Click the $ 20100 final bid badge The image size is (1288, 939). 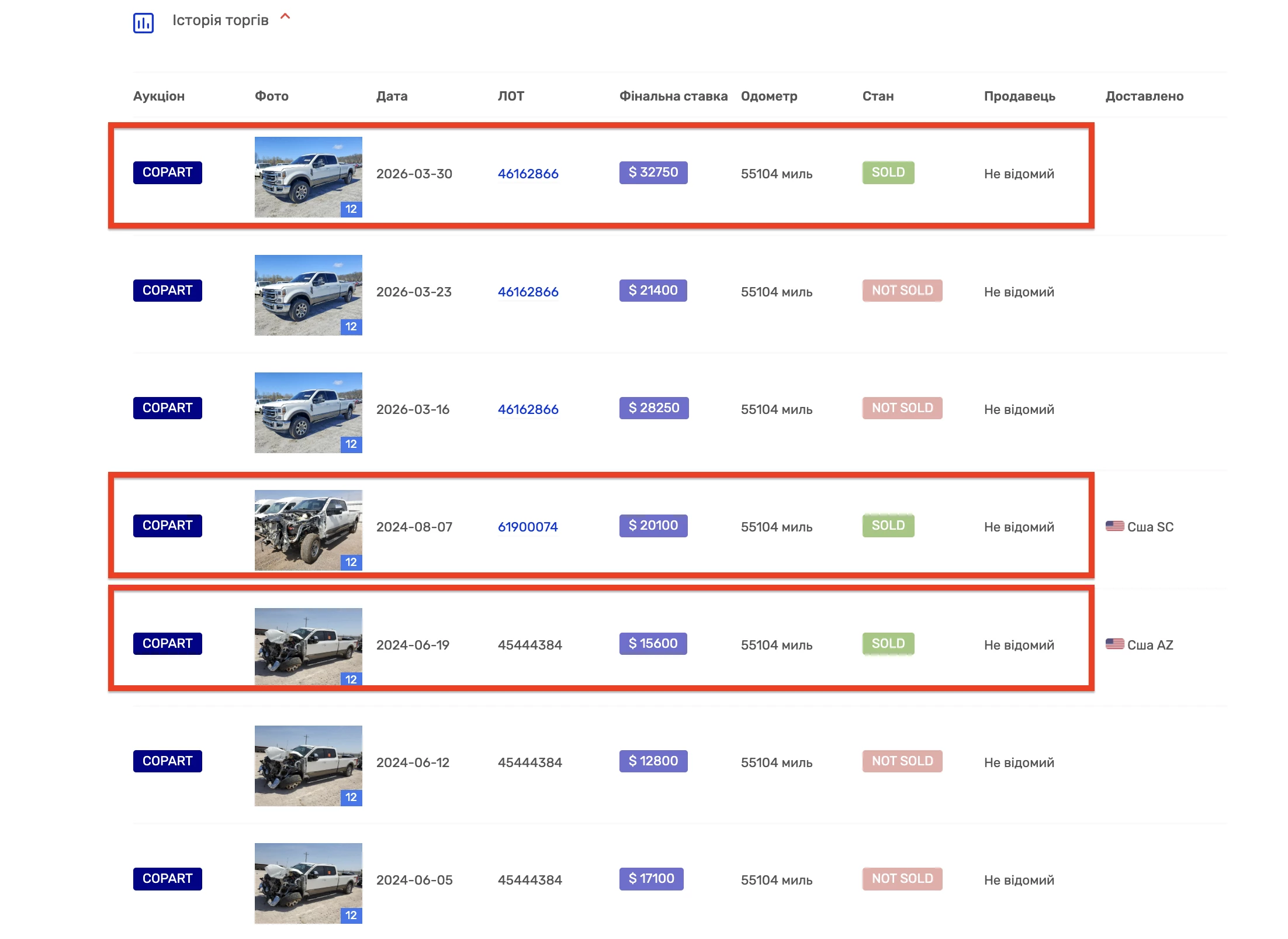pyautogui.click(x=653, y=526)
